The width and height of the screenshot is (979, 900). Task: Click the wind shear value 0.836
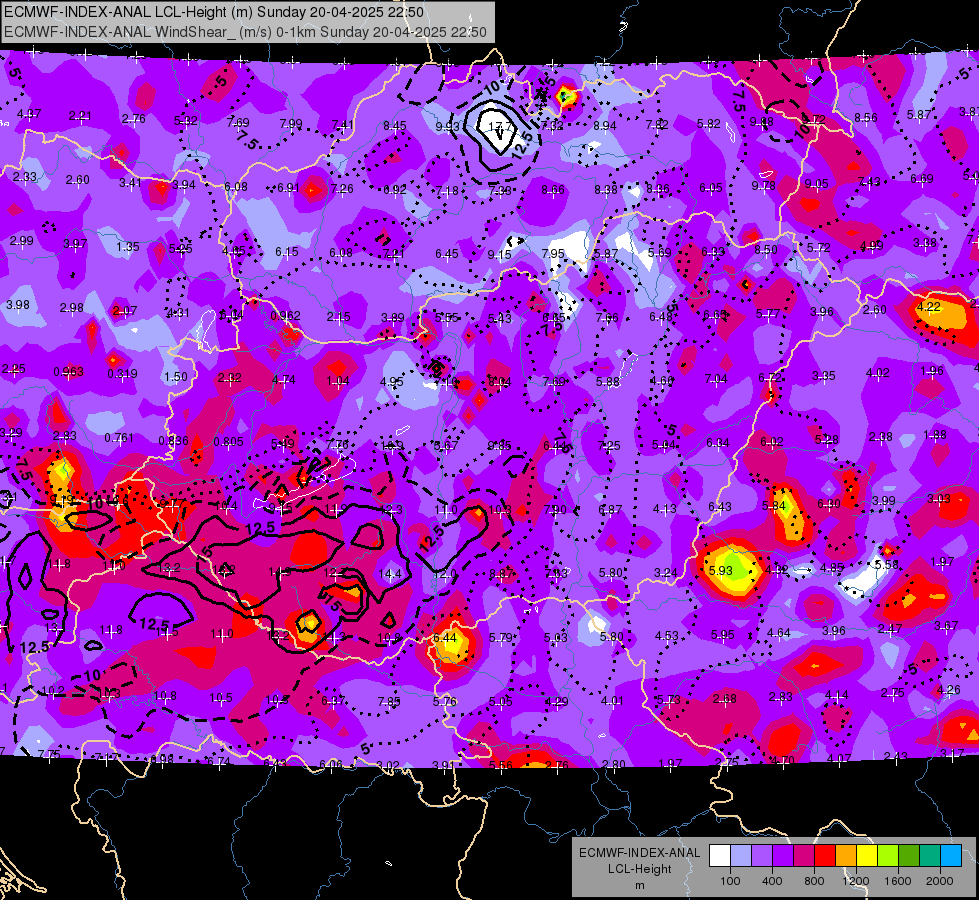click(173, 440)
